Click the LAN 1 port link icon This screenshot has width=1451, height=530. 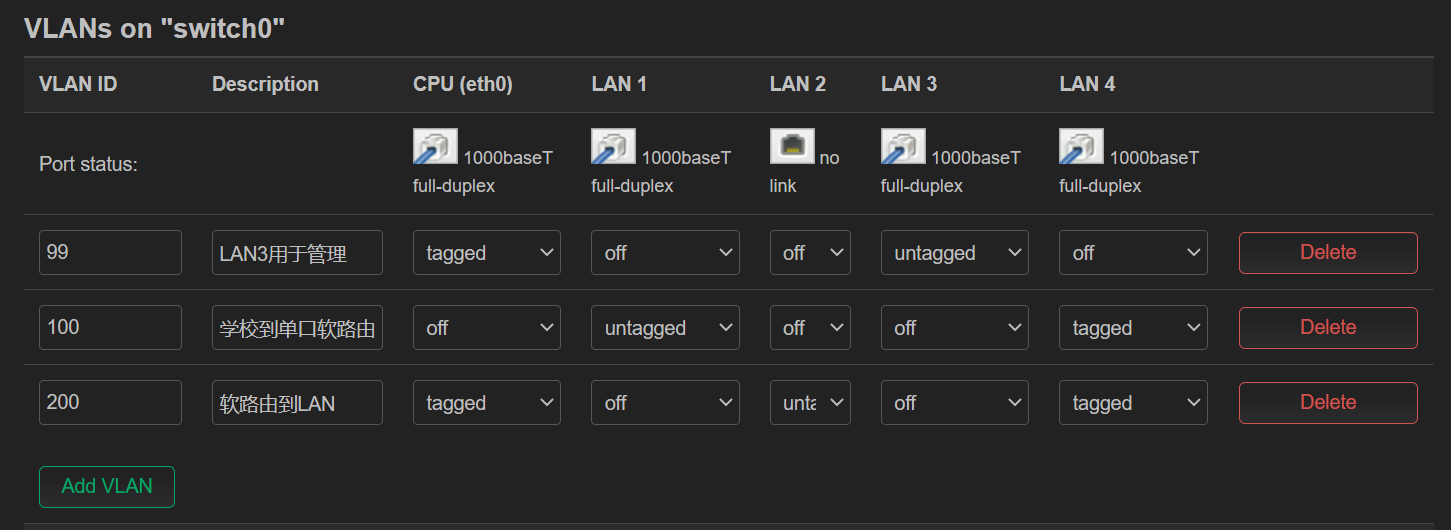(x=613, y=147)
